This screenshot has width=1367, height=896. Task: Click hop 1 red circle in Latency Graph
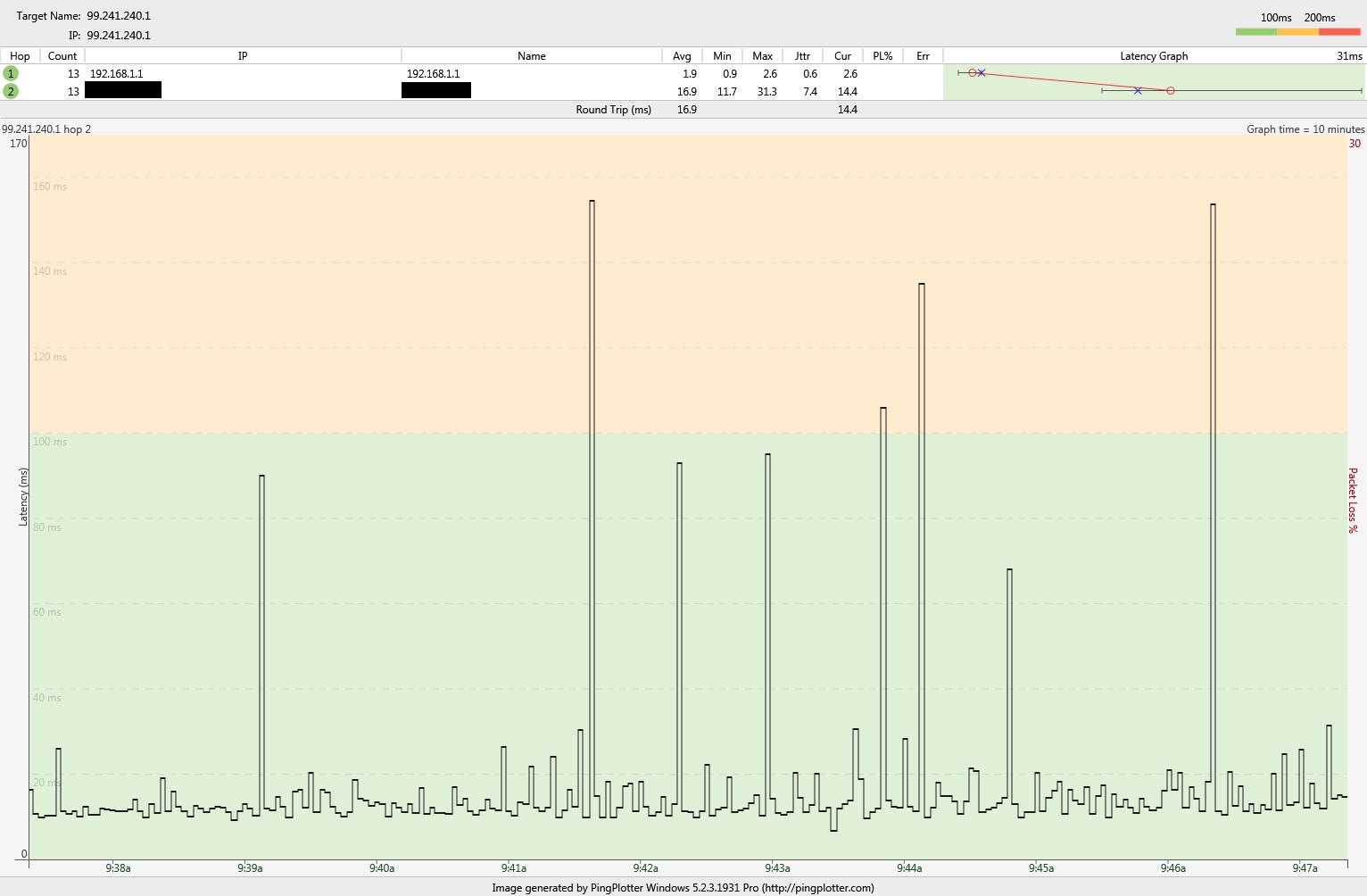tap(973, 73)
